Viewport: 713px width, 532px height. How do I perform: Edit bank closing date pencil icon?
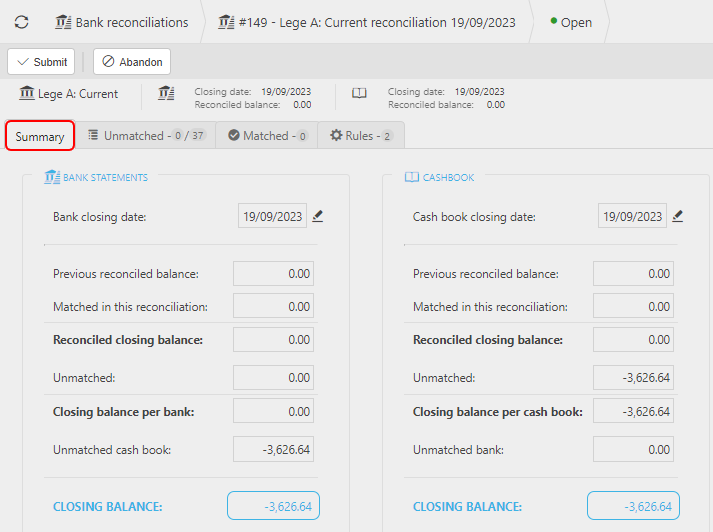(x=318, y=216)
